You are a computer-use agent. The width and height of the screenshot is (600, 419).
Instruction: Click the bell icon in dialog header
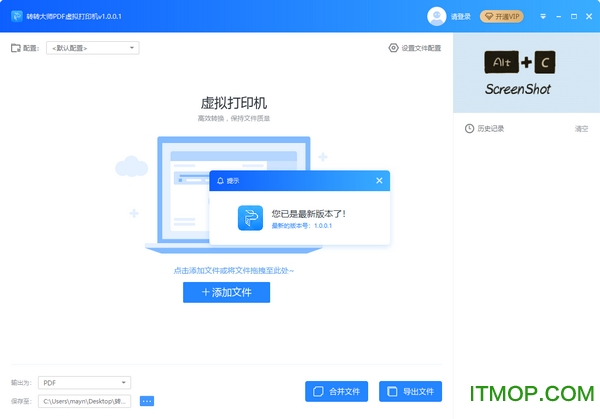pyautogui.click(x=220, y=181)
